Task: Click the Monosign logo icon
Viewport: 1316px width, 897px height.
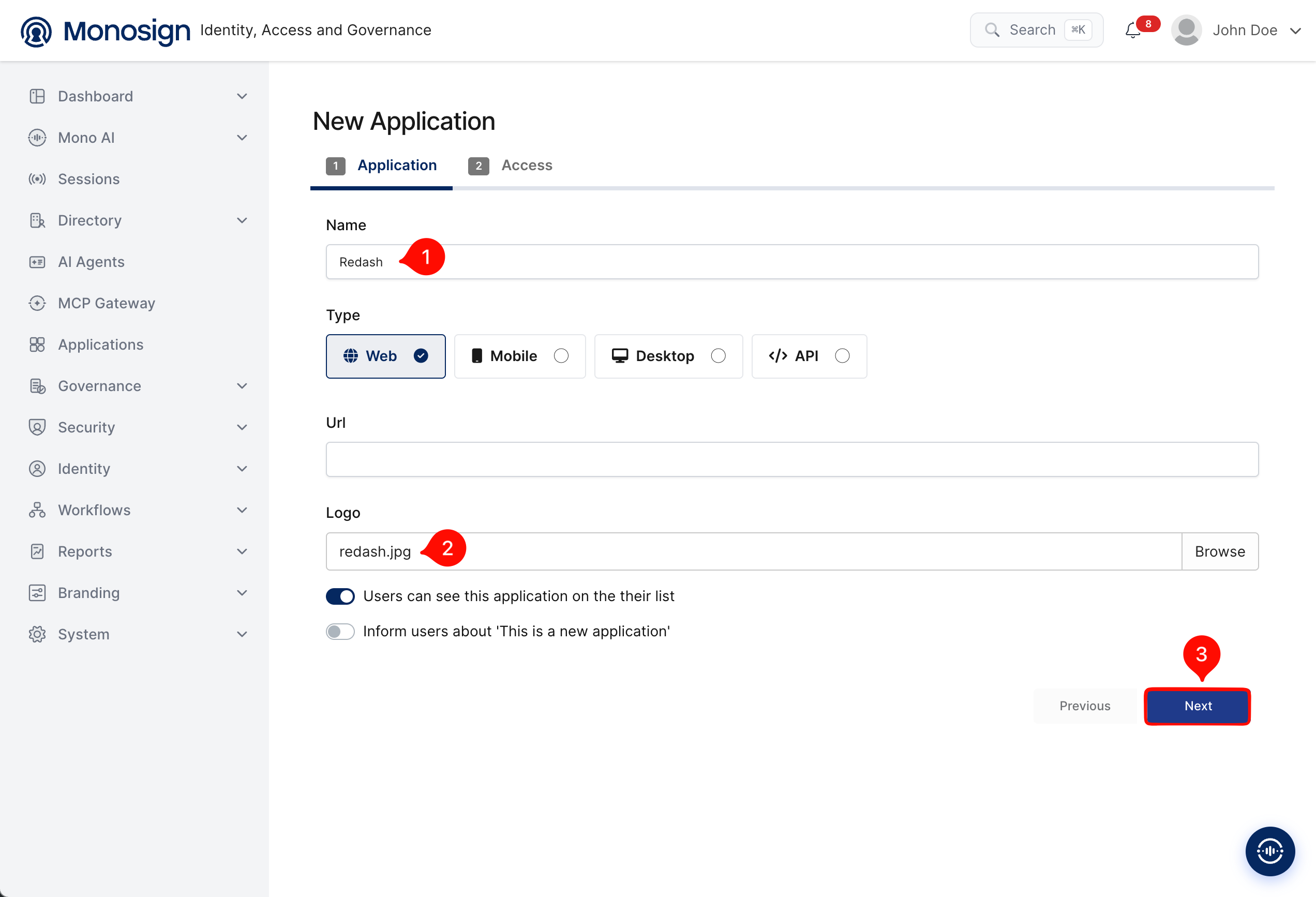Action: 36,31
